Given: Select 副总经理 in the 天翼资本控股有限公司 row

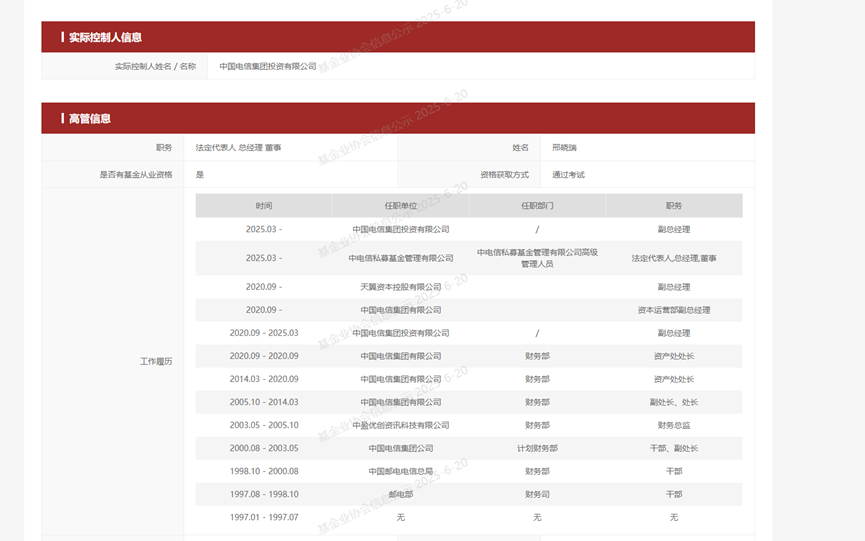Looking at the screenshot, I should coord(674,287).
